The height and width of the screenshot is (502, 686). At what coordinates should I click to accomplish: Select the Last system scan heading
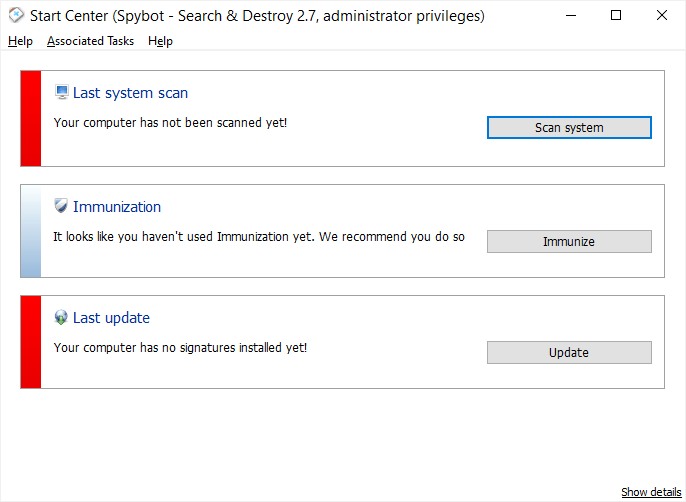tap(130, 93)
